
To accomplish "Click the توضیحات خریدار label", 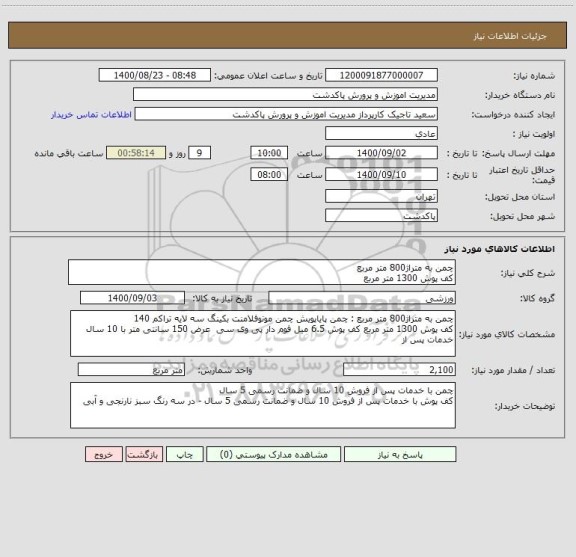I will click(x=525, y=406).
